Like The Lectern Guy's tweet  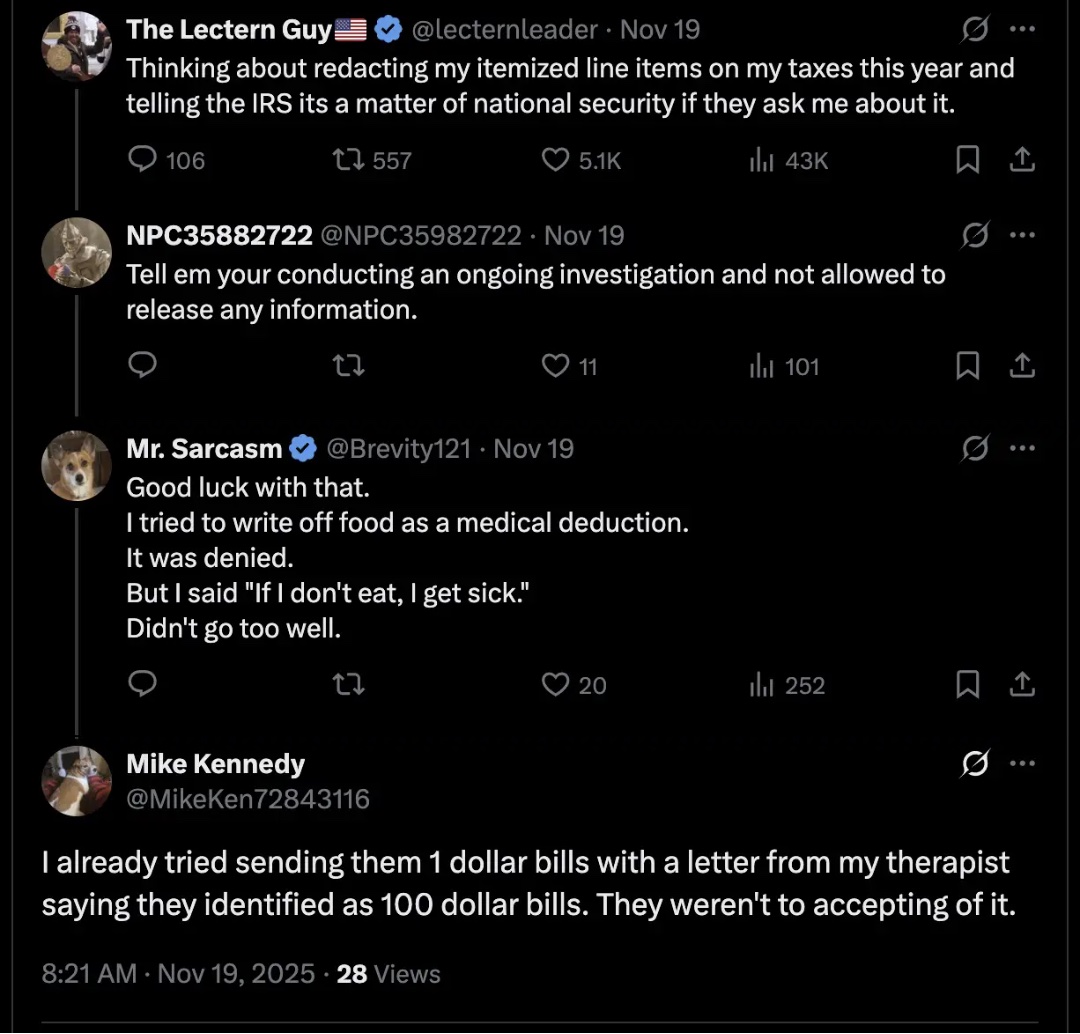(x=554, y=160)
